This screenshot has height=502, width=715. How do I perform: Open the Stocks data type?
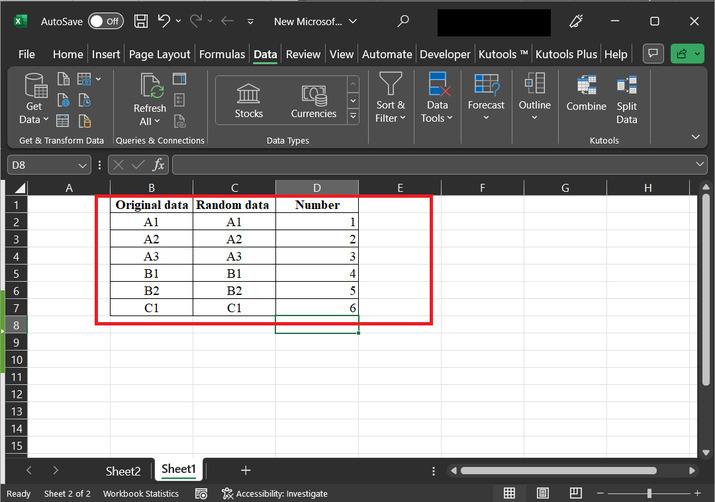click(x=249, y=101)
